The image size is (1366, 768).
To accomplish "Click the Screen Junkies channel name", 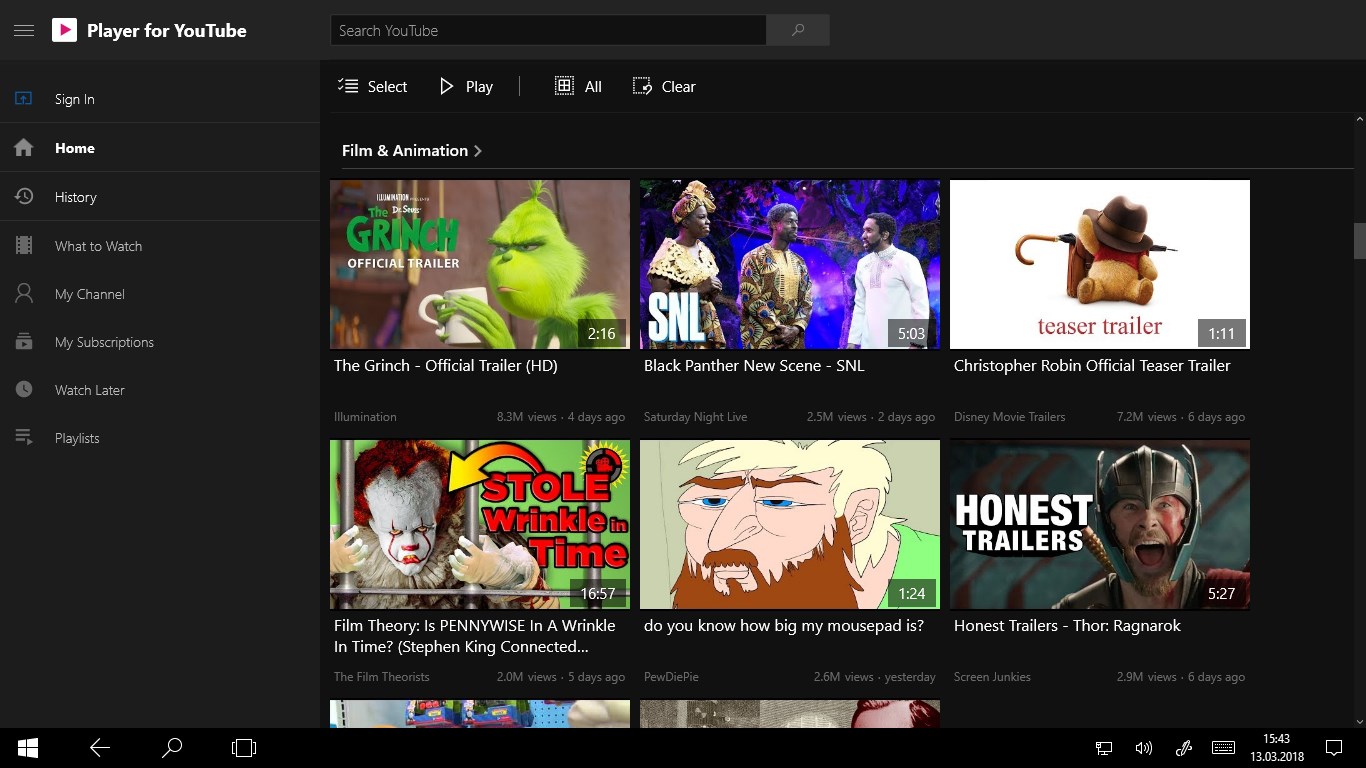I will coord(992,677).
